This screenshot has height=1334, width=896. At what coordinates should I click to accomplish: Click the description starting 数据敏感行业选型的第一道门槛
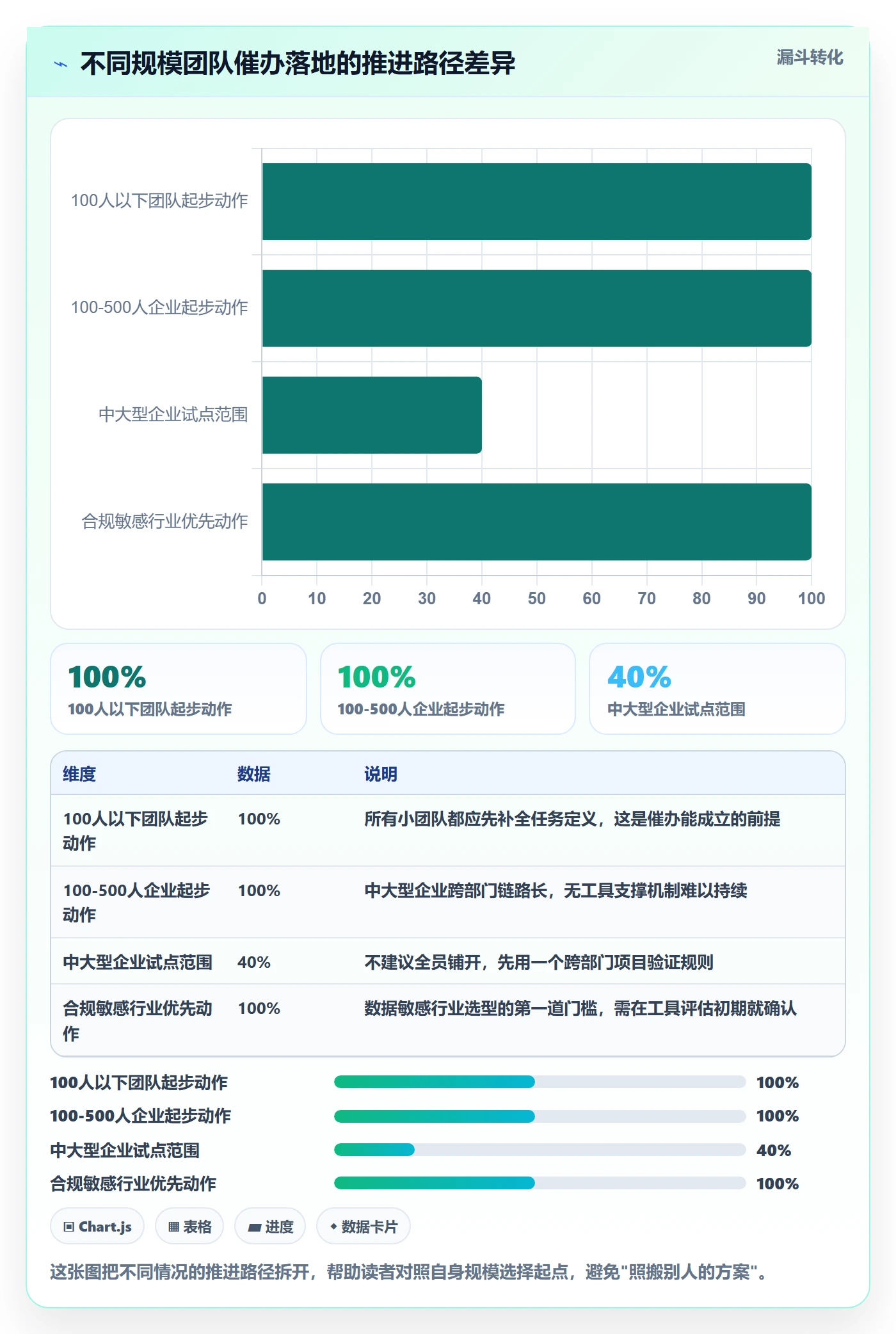(x=580, y=1008)
